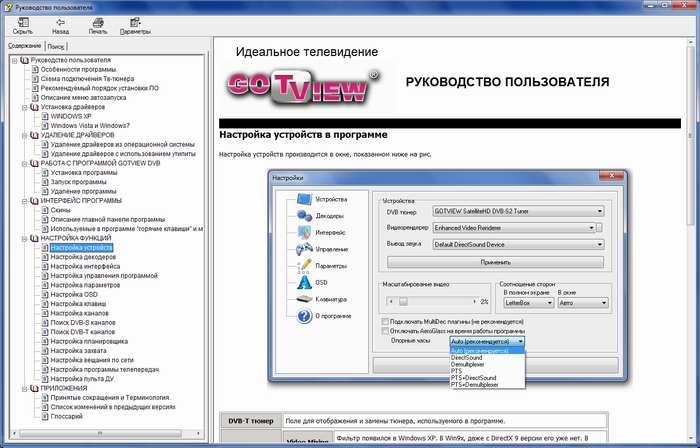Close the Настройки dialog in image
The height and width of the screenshot is (448, 700).
[612, 175]
